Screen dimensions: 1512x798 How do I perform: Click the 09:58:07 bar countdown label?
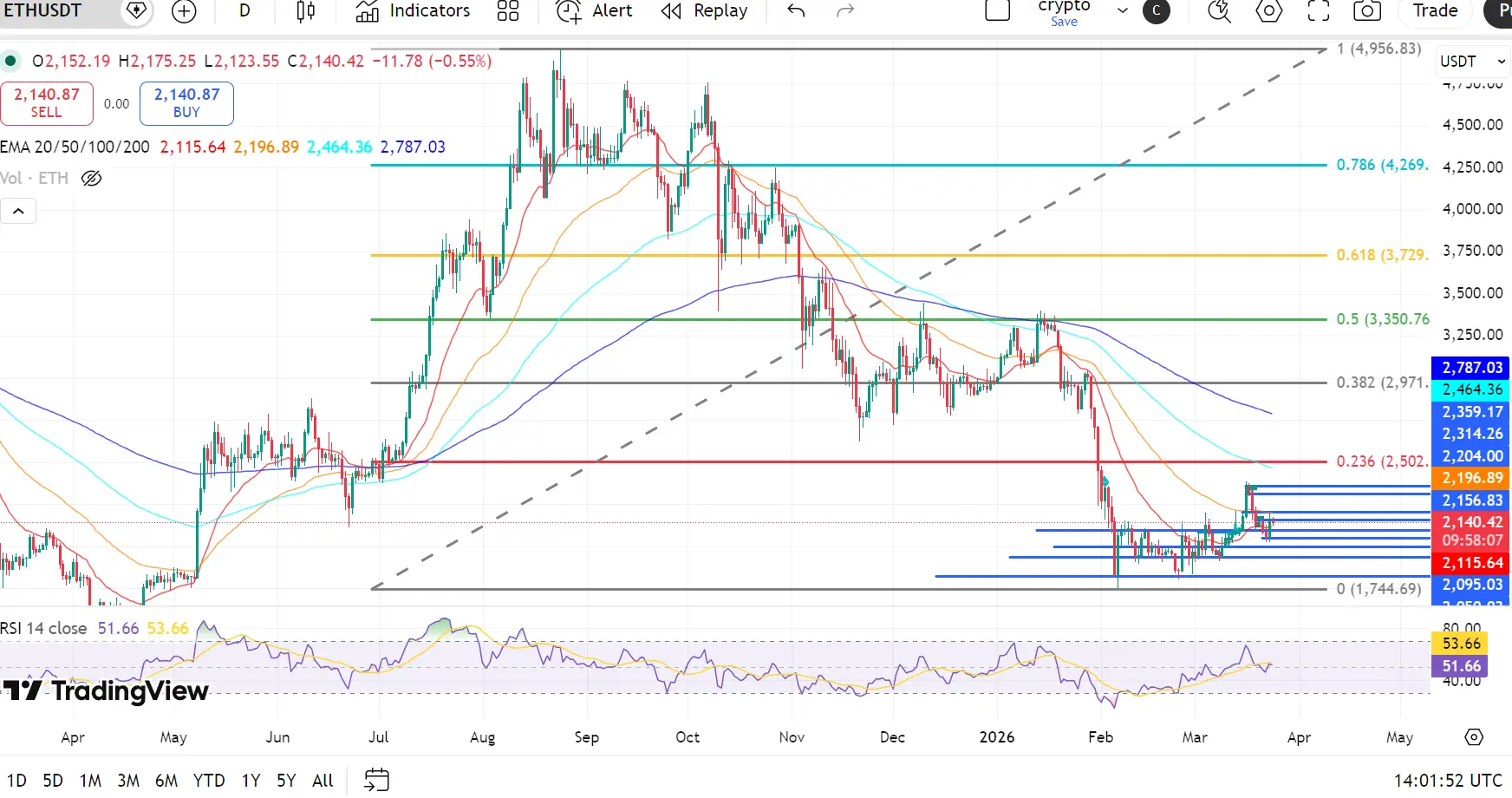(x=1471, y=540)
